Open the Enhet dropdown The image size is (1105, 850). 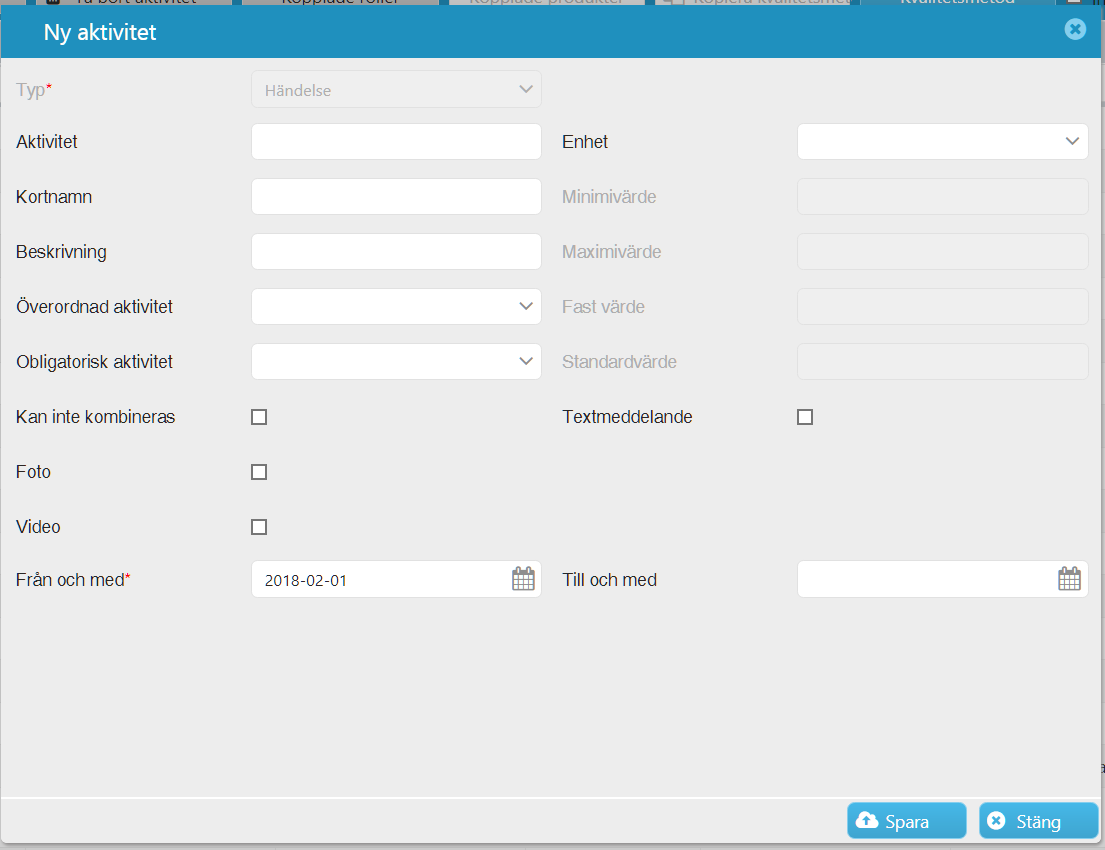point(942,142)
